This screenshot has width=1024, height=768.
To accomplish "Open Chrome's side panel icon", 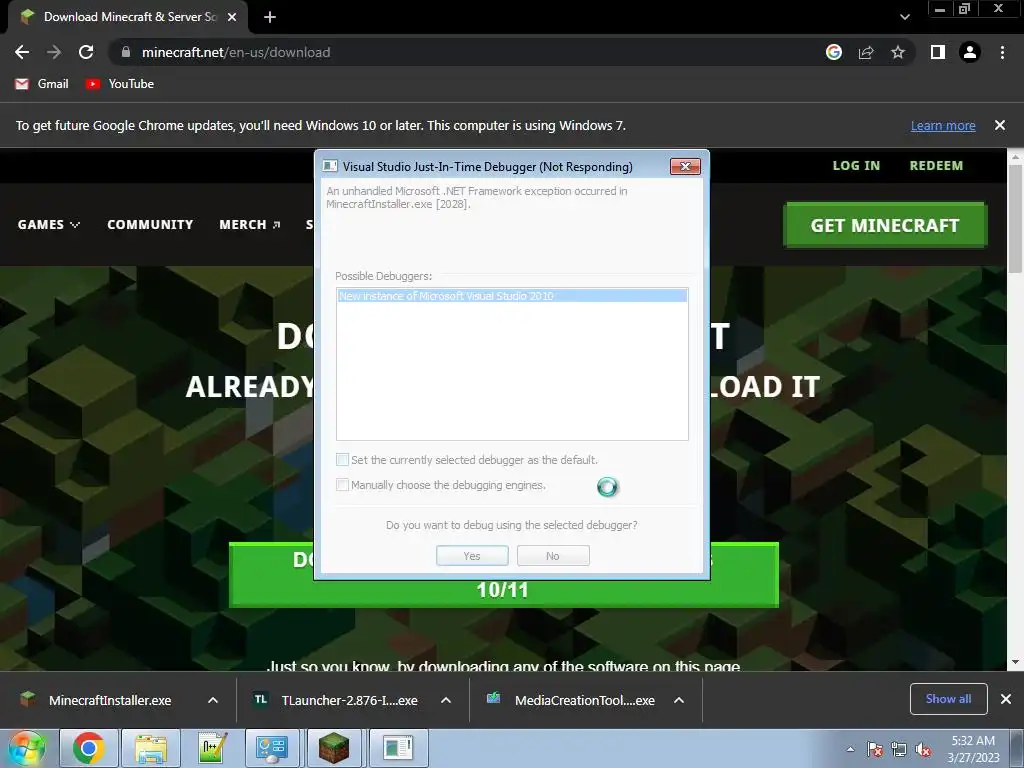I will pos(938,52).
